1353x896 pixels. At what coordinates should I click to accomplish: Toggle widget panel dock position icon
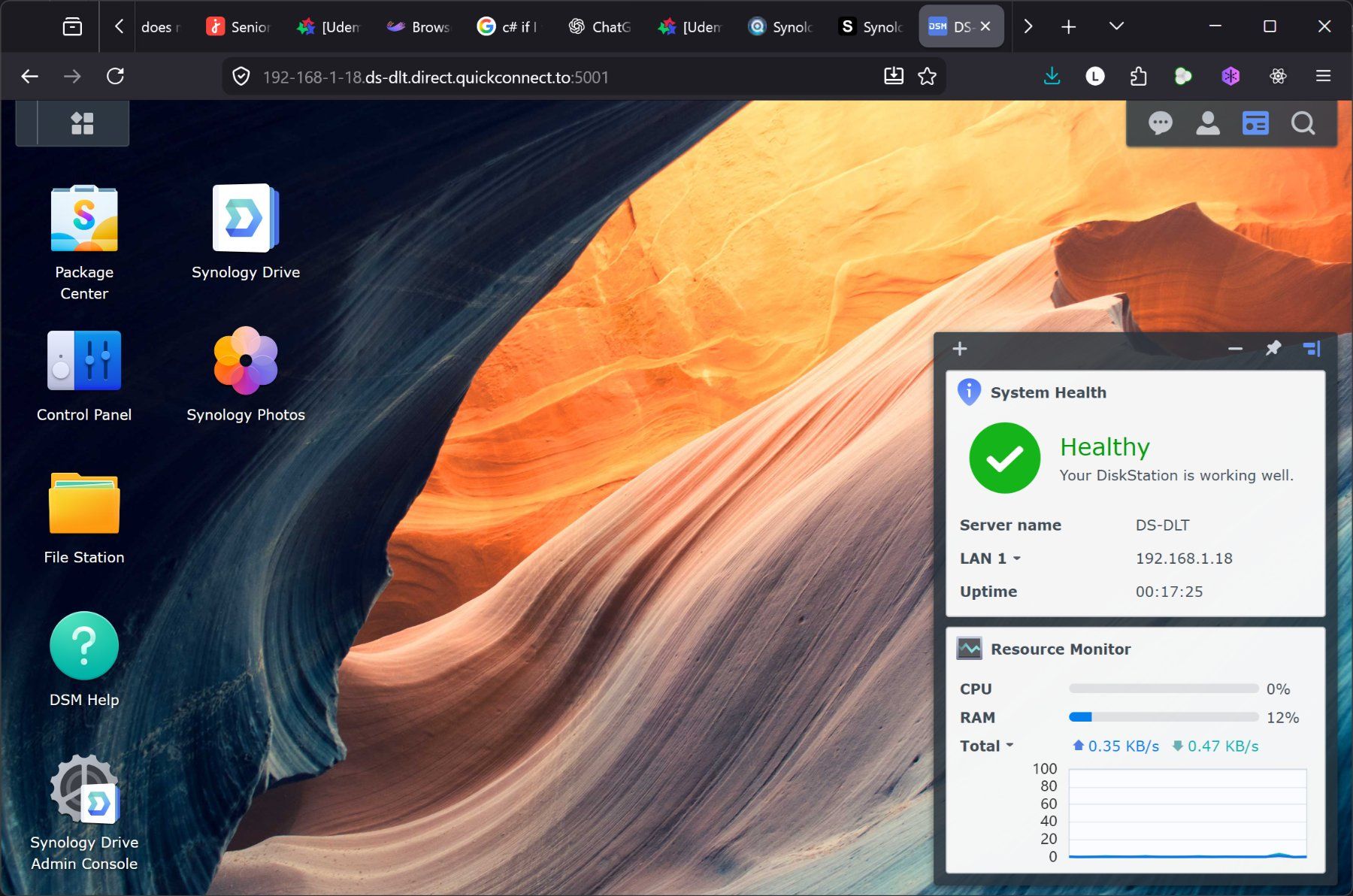pos(1312,348)
